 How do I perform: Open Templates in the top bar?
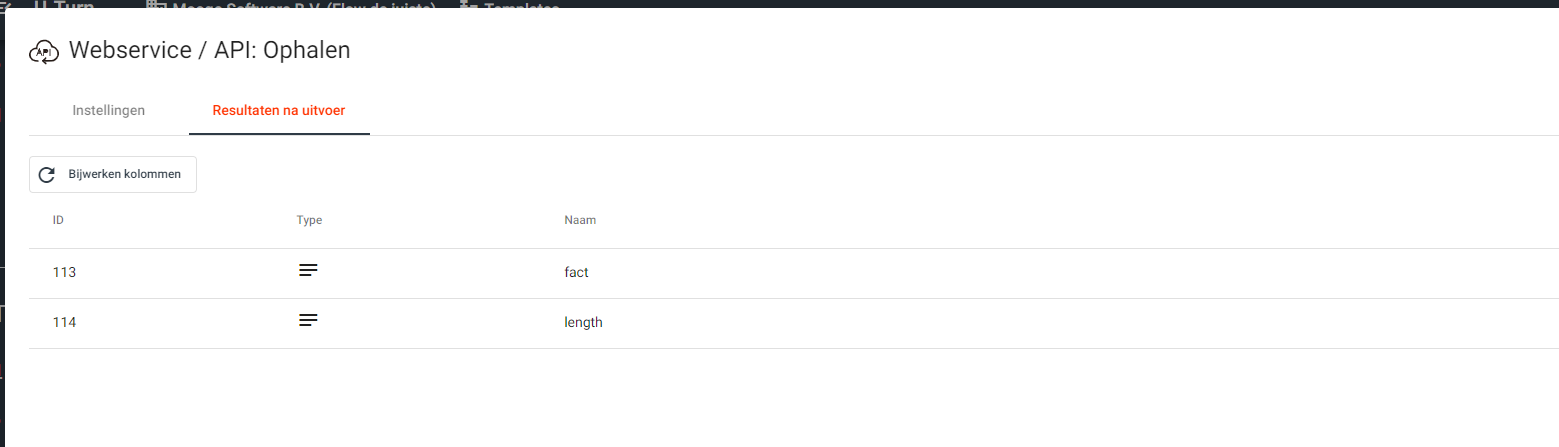click(521, 5)
